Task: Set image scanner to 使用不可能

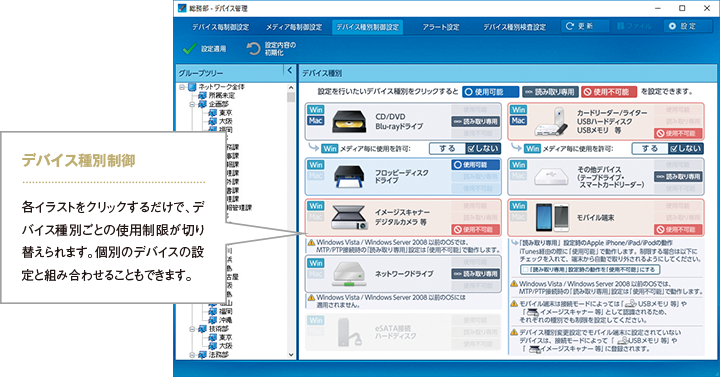Action: tap(476, 230)
